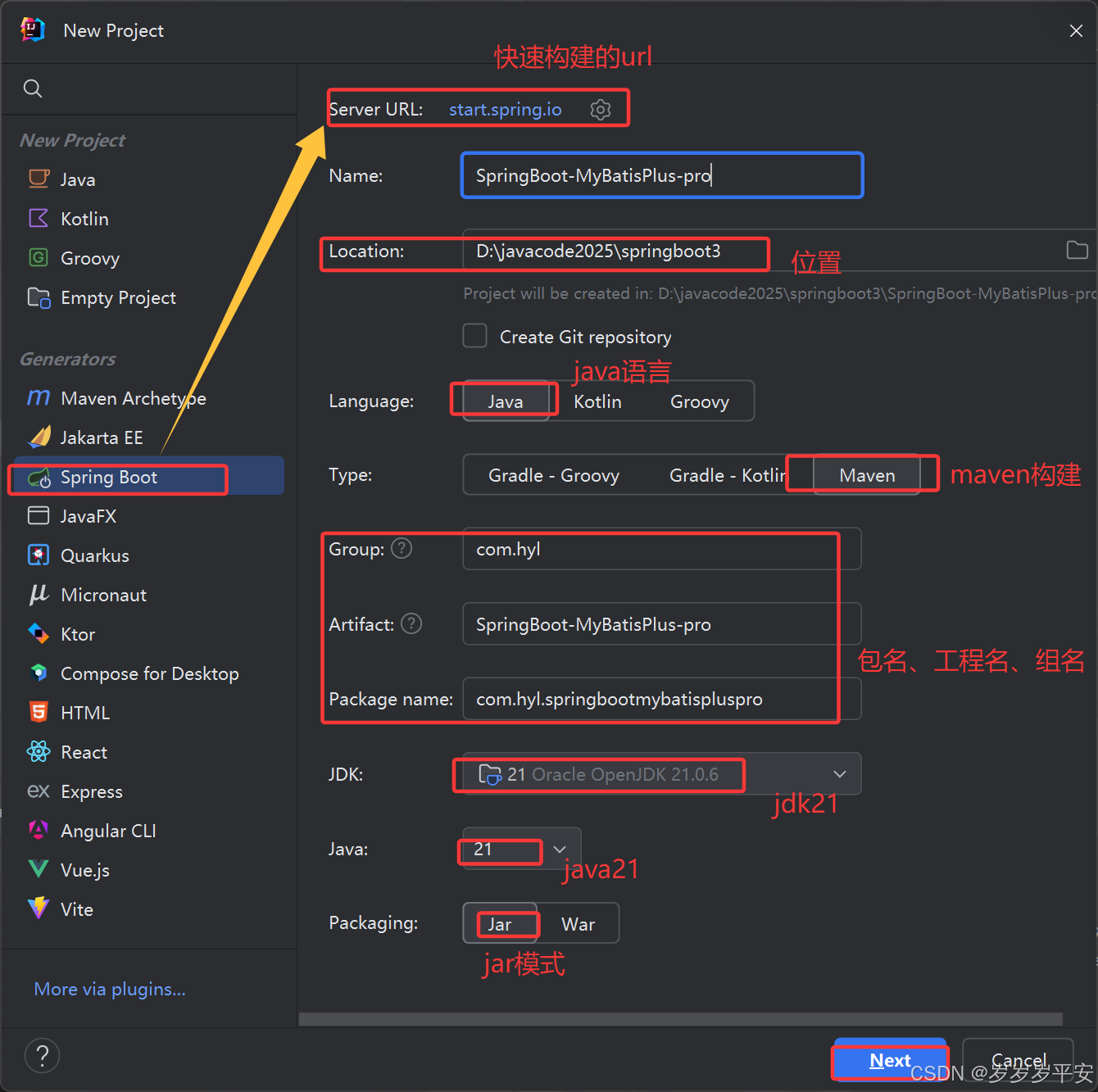Choose the Empty Project label

tap(119, 297)
